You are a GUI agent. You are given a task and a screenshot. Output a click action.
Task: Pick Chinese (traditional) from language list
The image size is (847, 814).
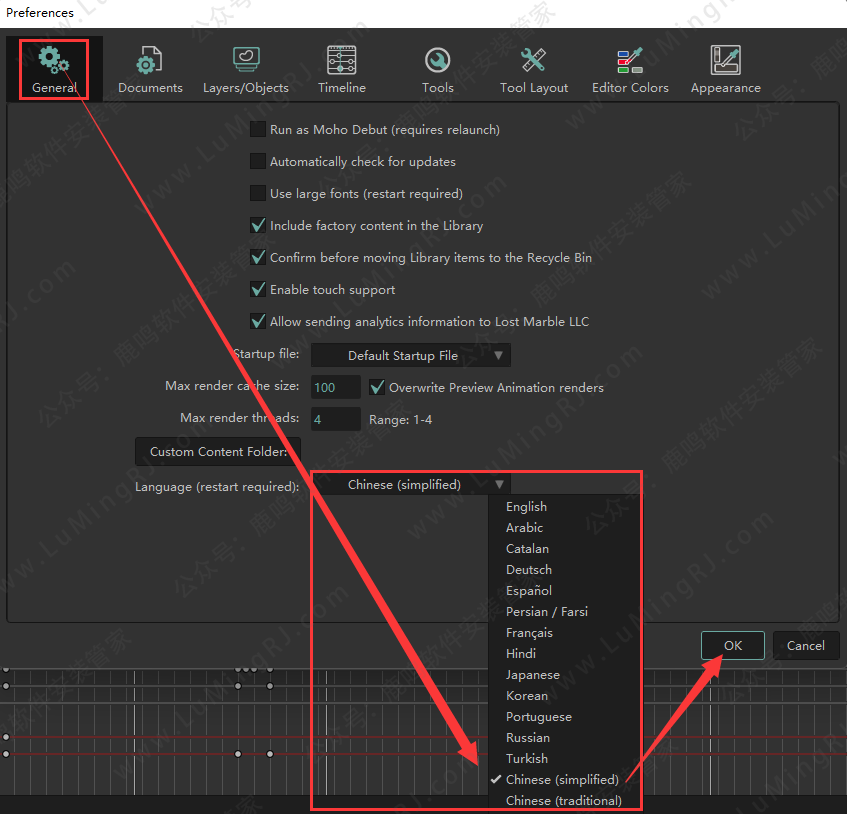pyautogui.click(x=563, y=800)
